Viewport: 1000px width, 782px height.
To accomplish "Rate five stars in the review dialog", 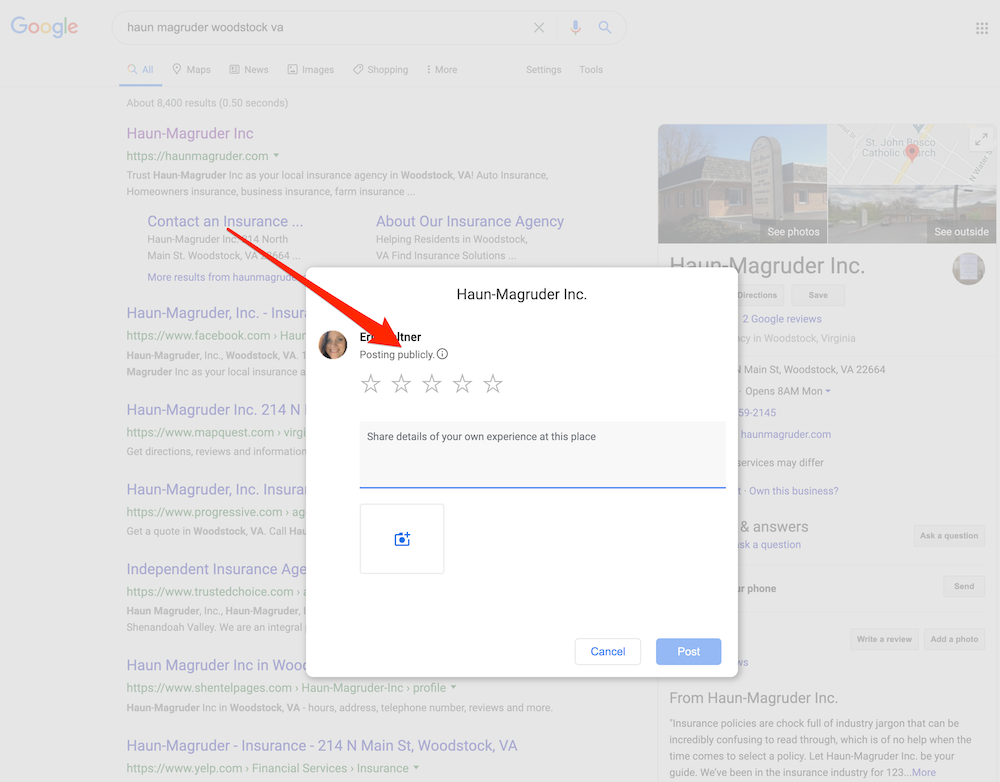I will tap(493, 384).
